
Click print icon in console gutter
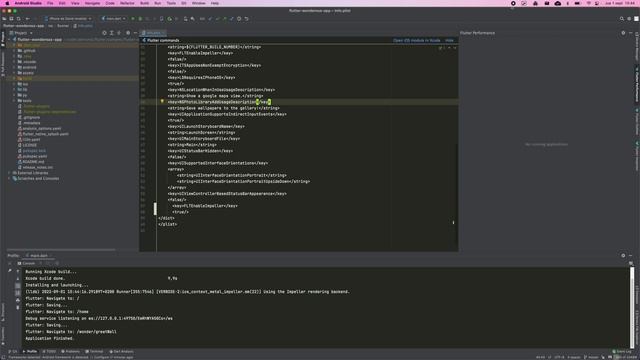point(18,300)
